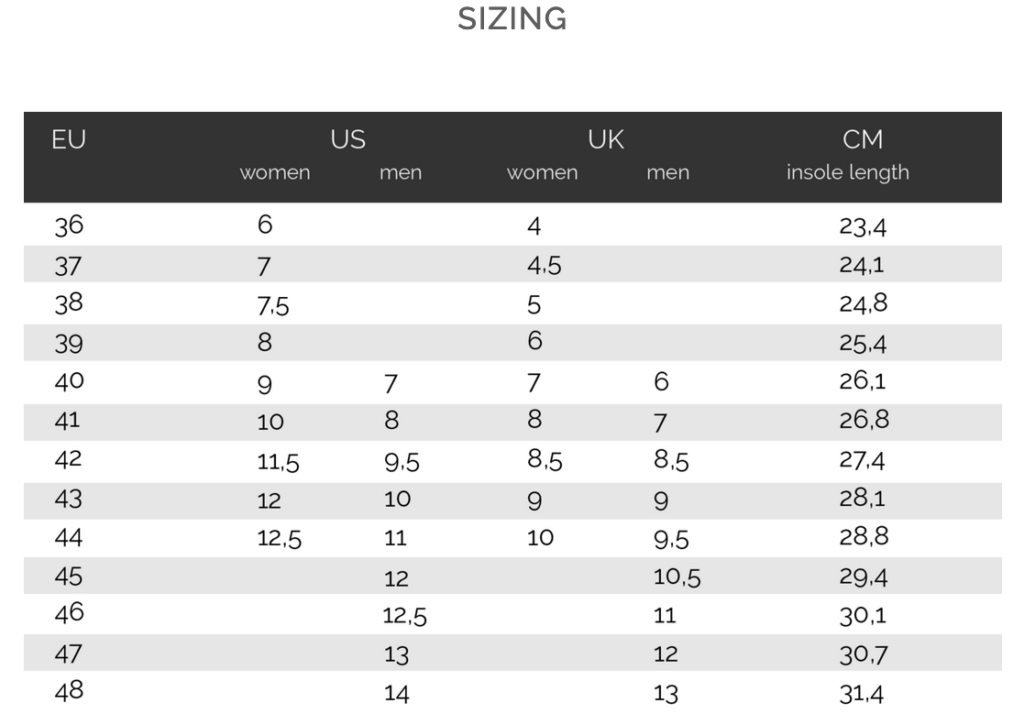Click the 27,4 cm value
This screenshot has width=1024, height=714.
(x=862, y=461)
